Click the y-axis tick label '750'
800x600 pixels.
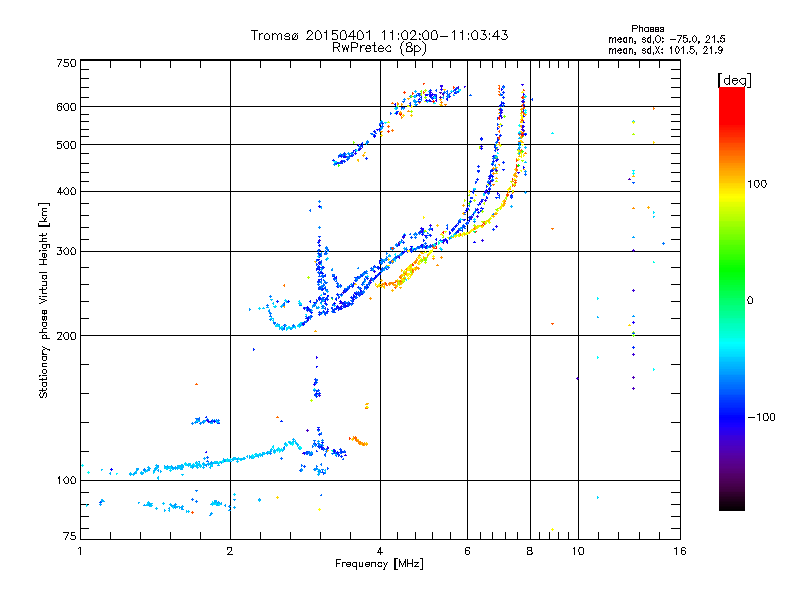(66, 63)
